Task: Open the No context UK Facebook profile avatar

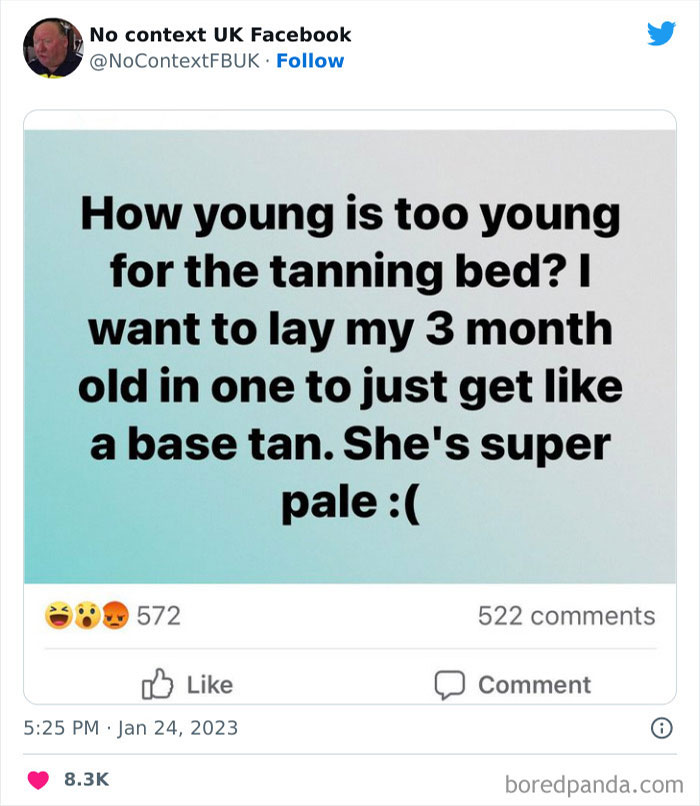Action: click(51, 47)
